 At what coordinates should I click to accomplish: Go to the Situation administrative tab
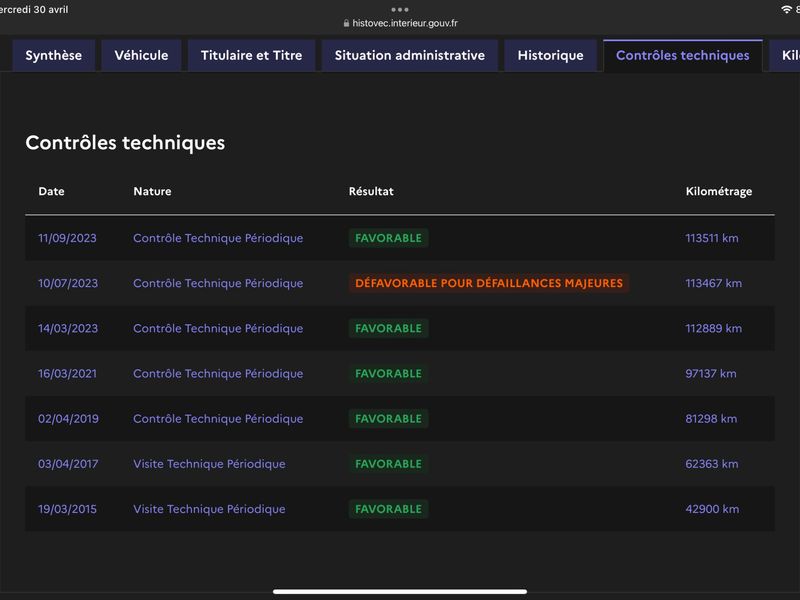tap(410, 56)
